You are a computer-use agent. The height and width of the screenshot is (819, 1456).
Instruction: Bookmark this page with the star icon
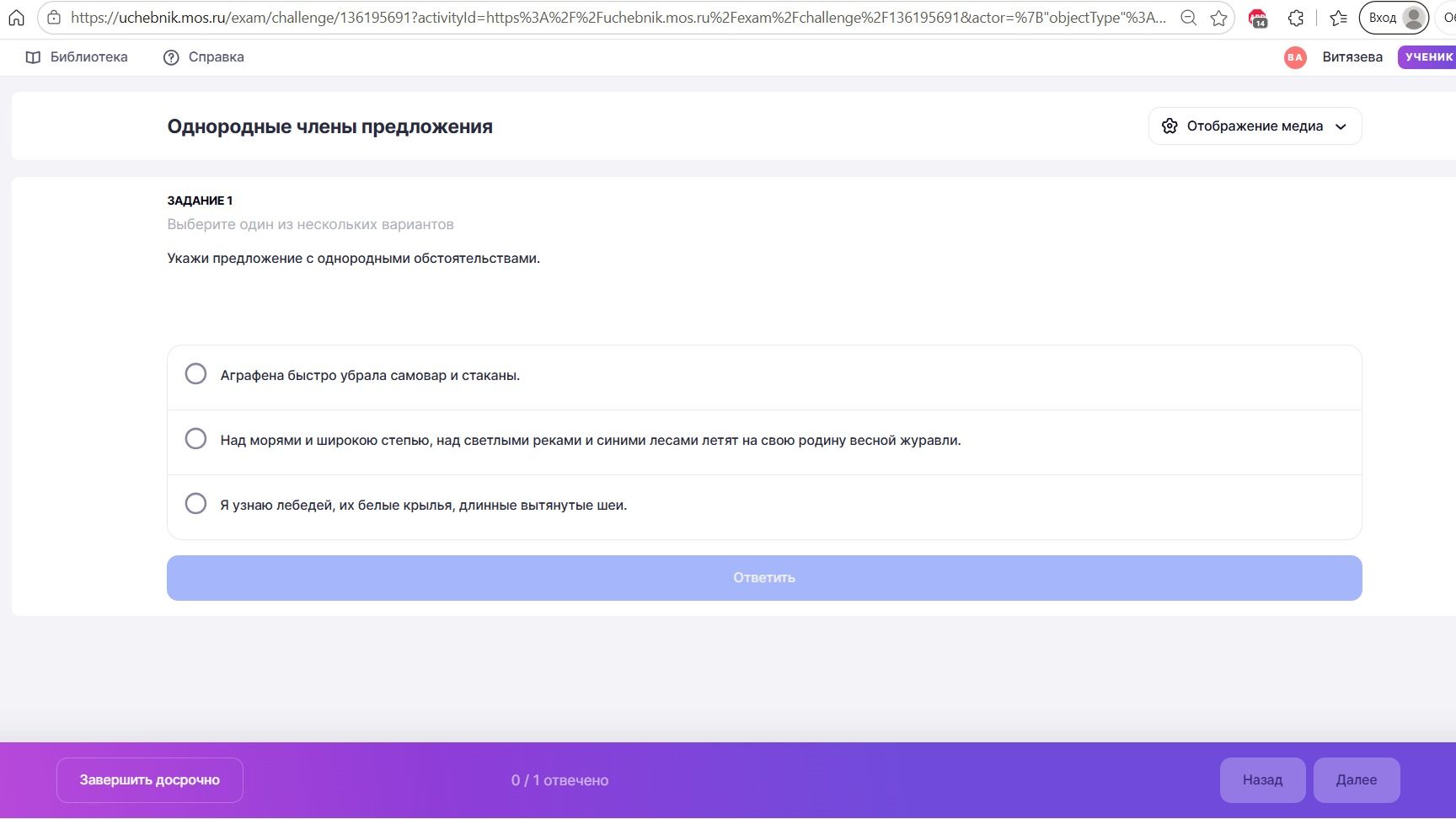click(1218, 18)
